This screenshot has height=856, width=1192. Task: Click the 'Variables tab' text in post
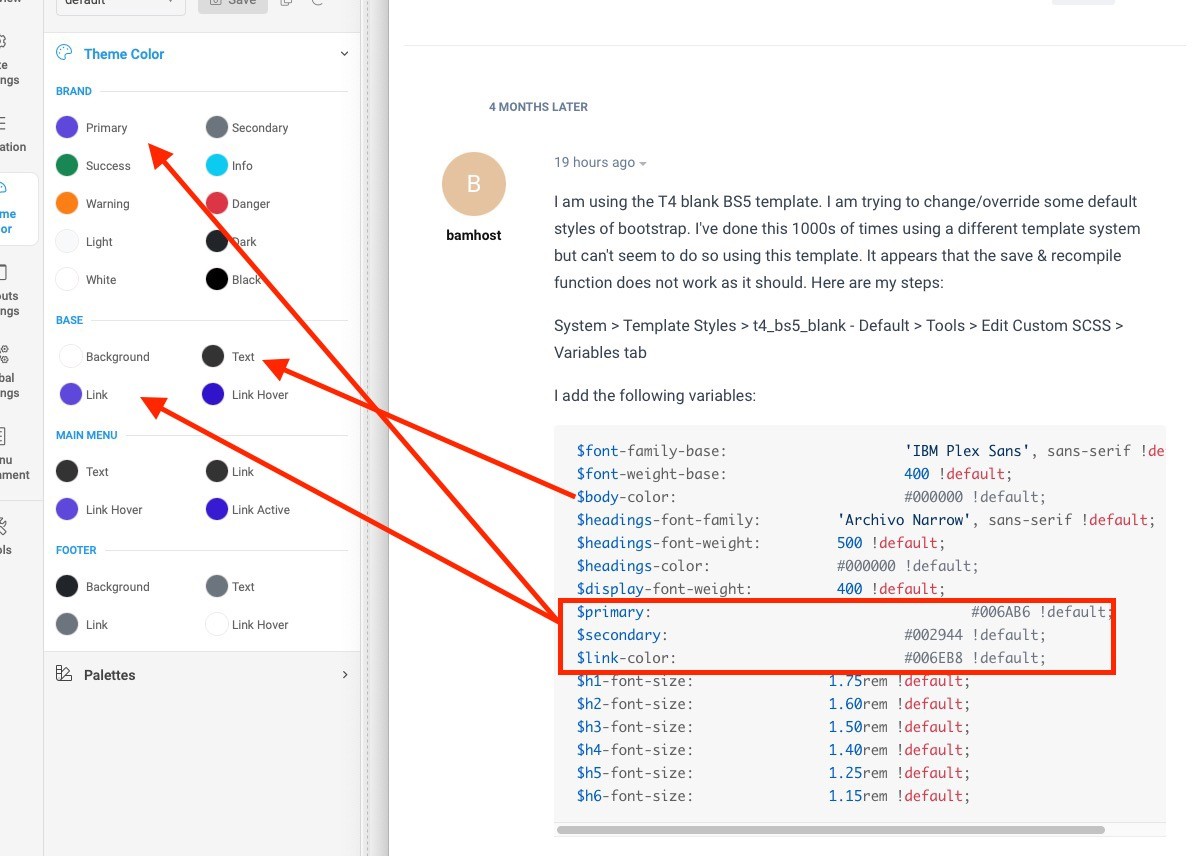(x=600, y=353)
